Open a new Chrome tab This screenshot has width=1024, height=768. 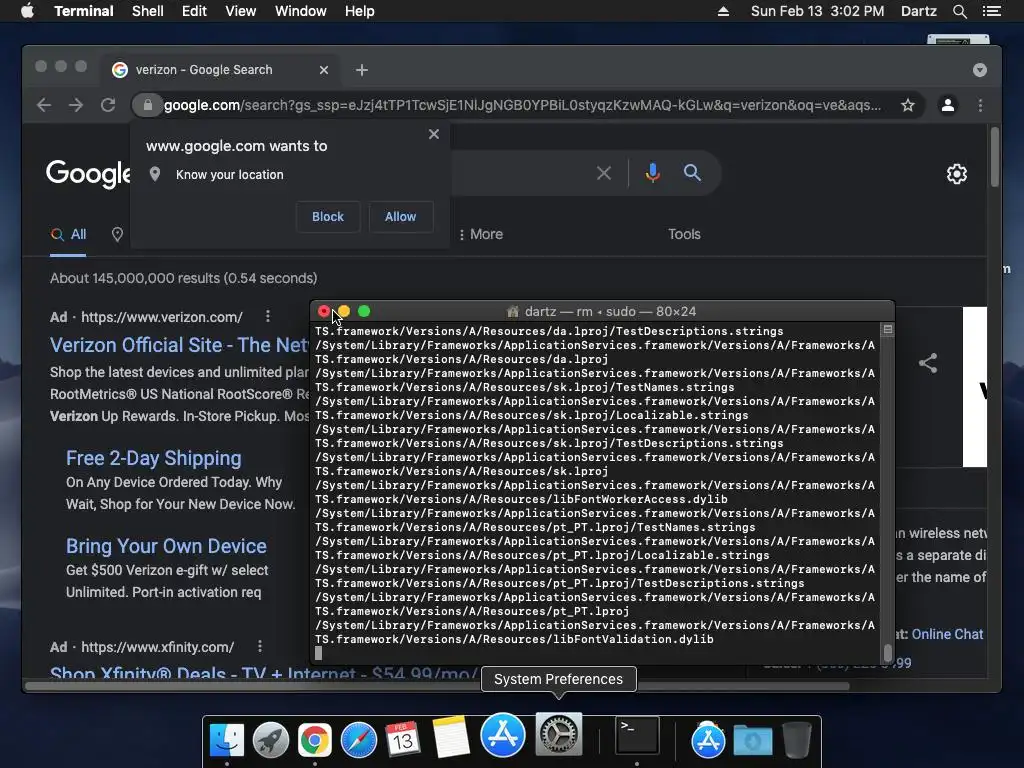tap(362, 70)
